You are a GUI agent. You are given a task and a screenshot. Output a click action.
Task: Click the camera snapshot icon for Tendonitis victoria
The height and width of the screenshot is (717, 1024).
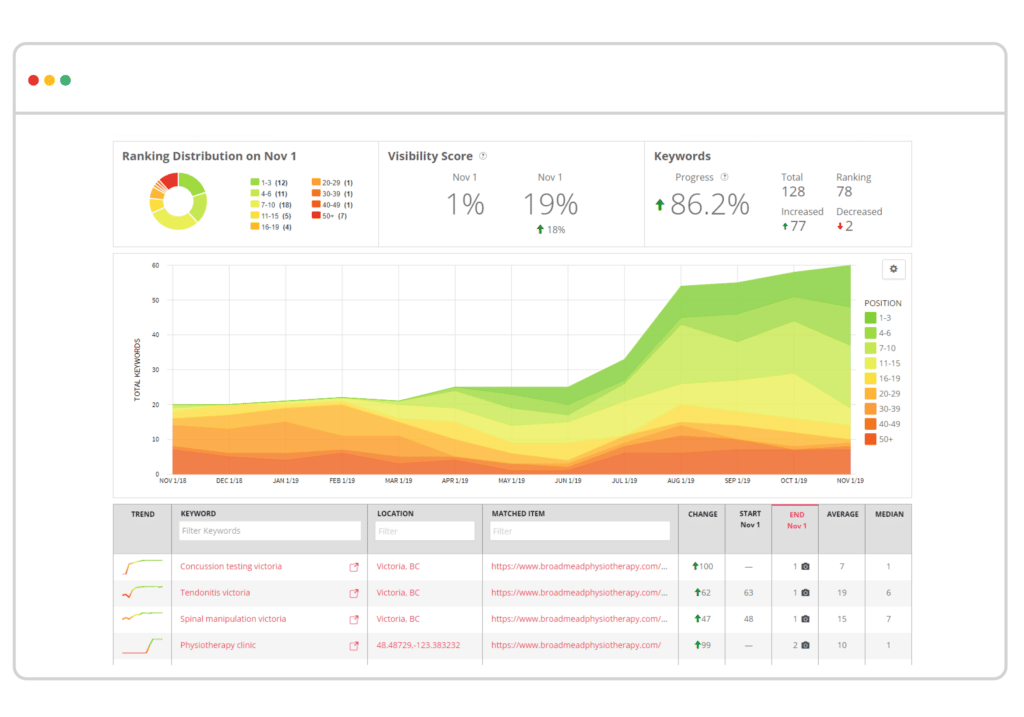tap(805, 592)
